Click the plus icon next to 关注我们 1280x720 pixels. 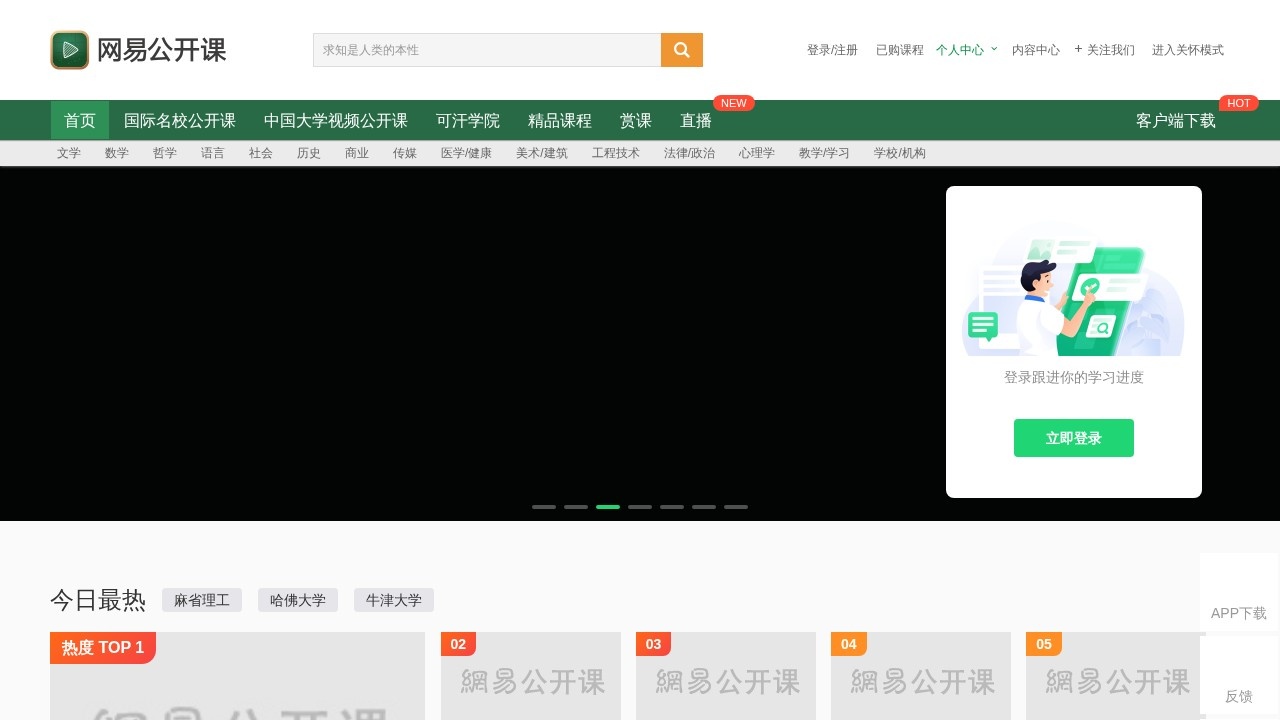1077,49
